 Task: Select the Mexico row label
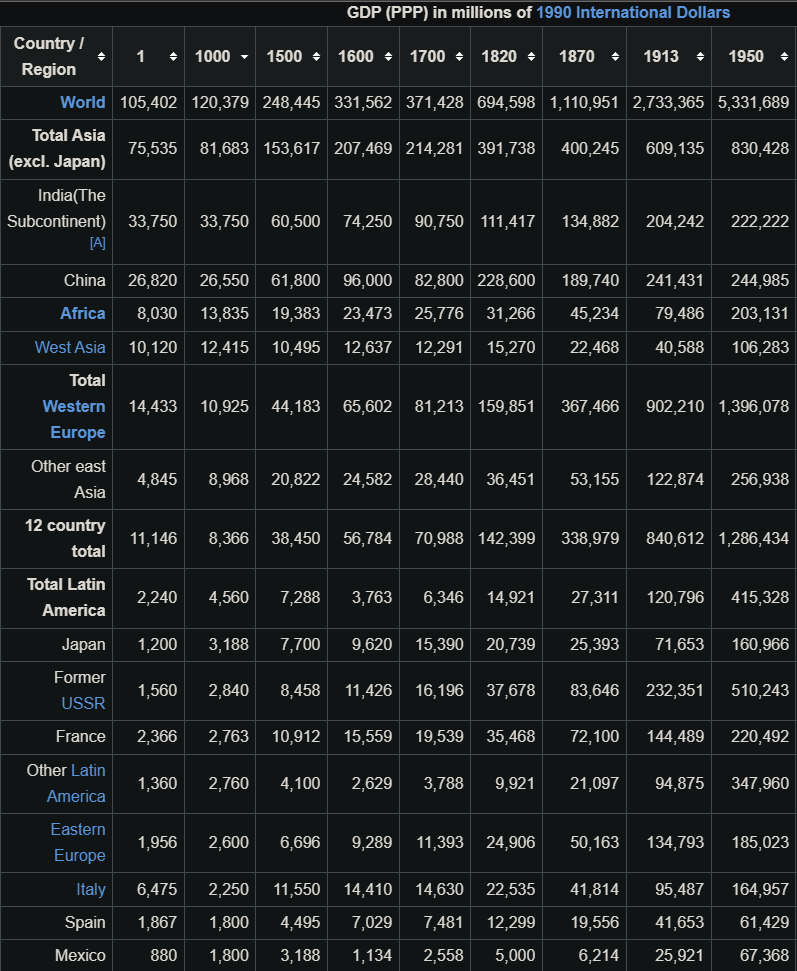80,956
